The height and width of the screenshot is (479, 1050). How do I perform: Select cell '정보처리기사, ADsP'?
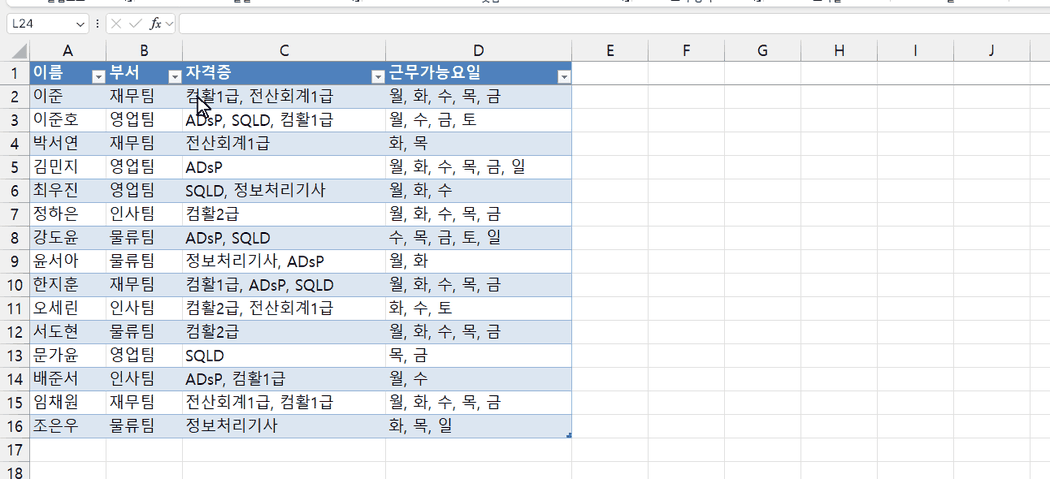click(x=284, y=261)
